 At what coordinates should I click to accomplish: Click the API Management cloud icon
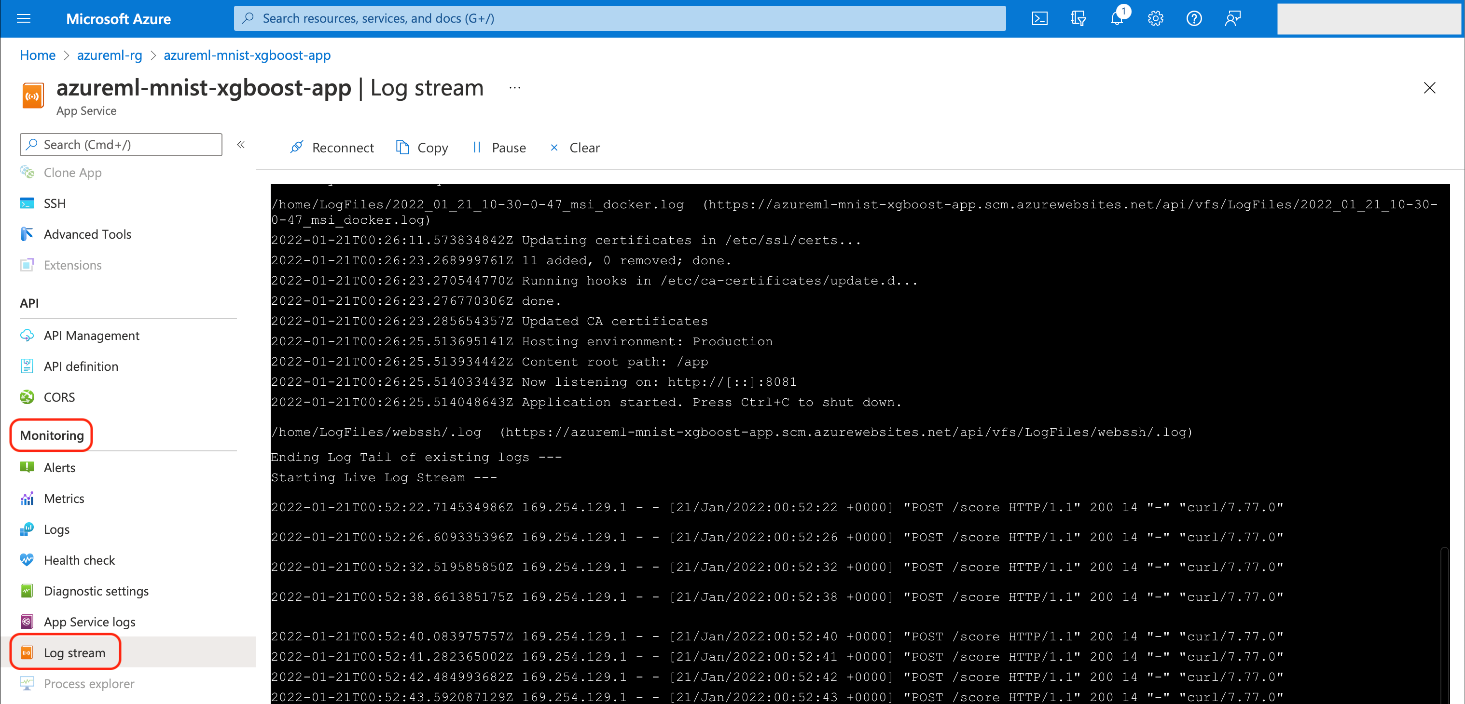pos(27,336)
